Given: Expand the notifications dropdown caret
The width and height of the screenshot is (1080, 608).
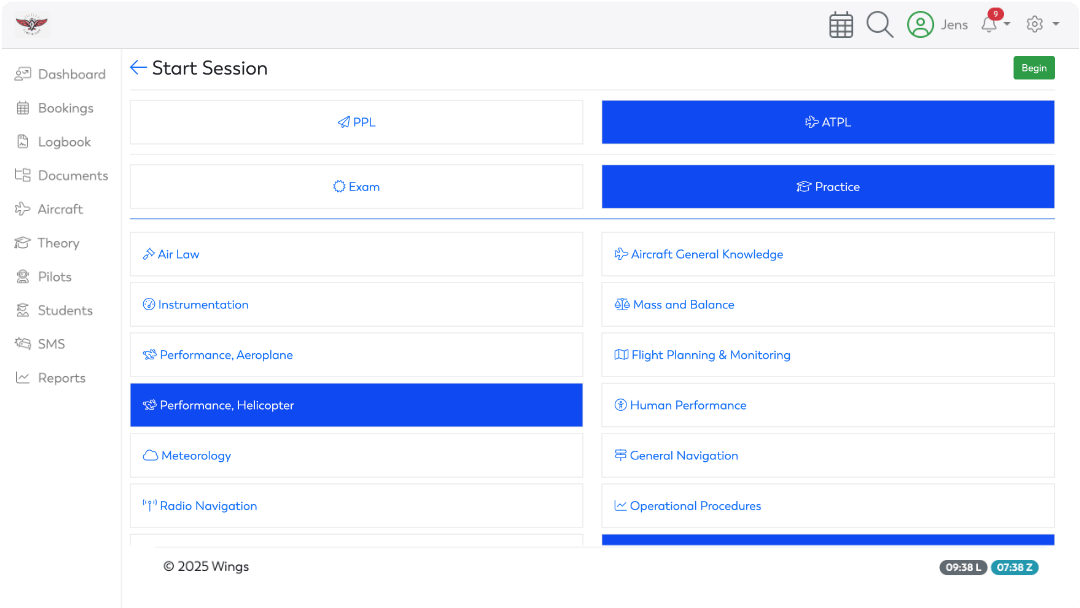Looking at the screenshot, I should (1007, 25).
